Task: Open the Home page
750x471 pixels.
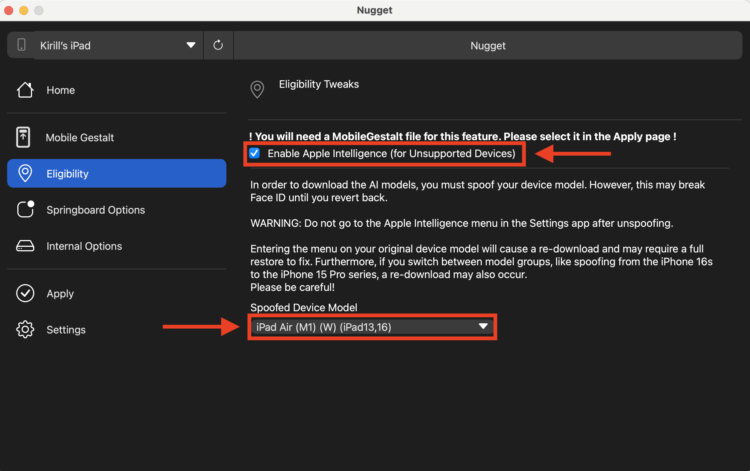Action: [117, 90]
